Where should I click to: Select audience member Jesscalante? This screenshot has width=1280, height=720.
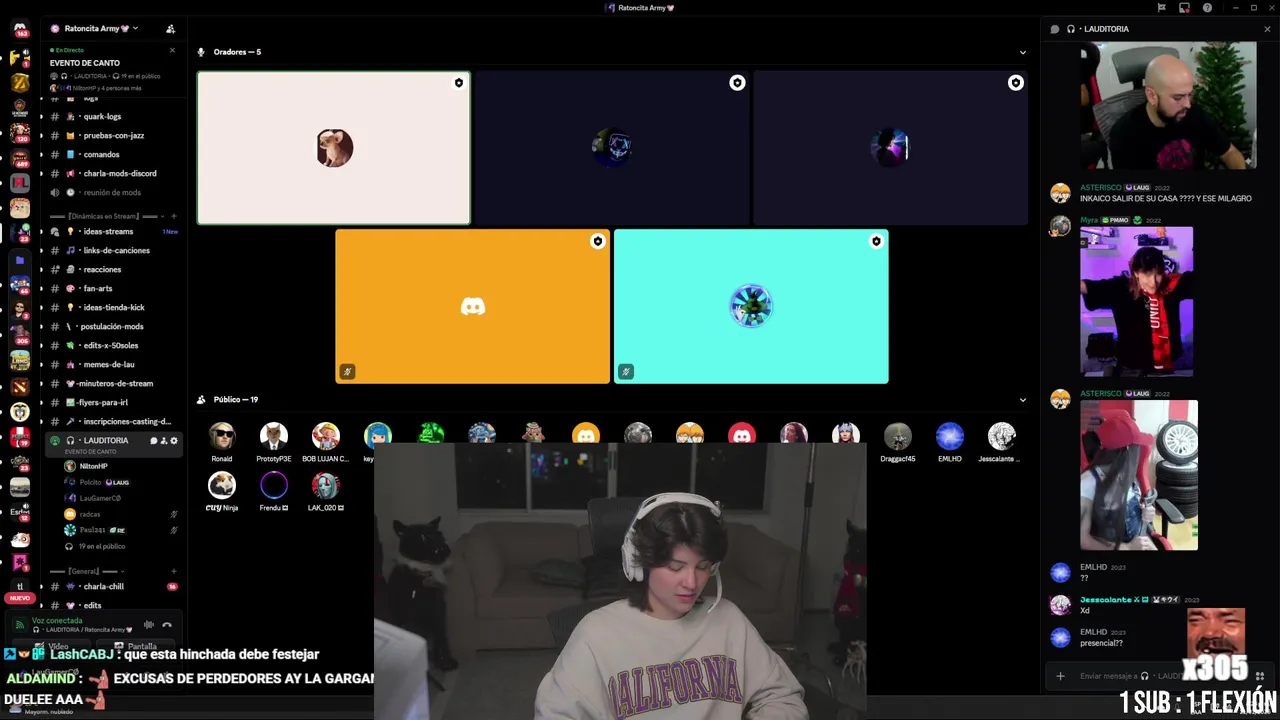(x=1001, y=442)
